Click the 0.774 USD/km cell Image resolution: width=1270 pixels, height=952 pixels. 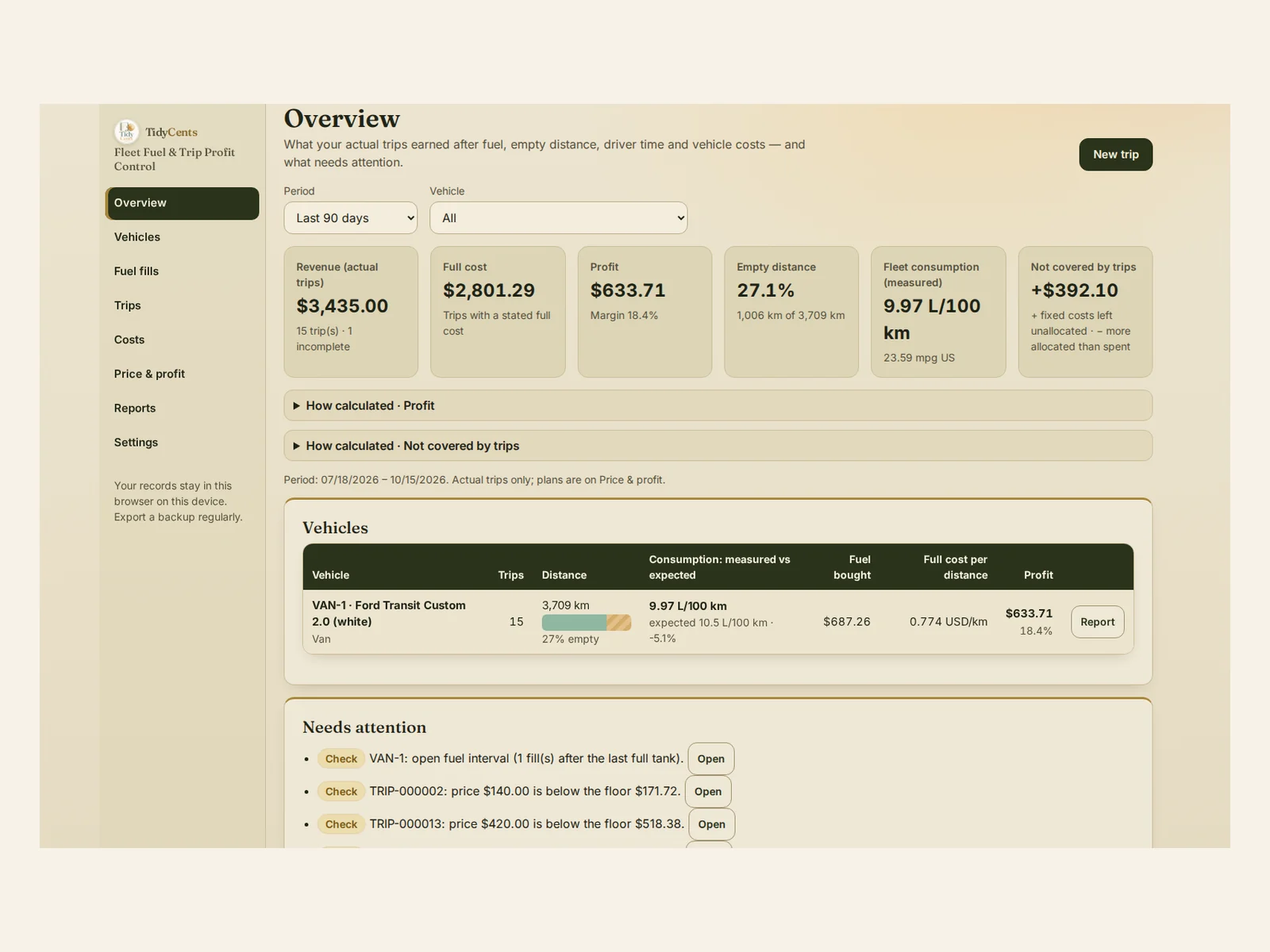tap(949, 622)
